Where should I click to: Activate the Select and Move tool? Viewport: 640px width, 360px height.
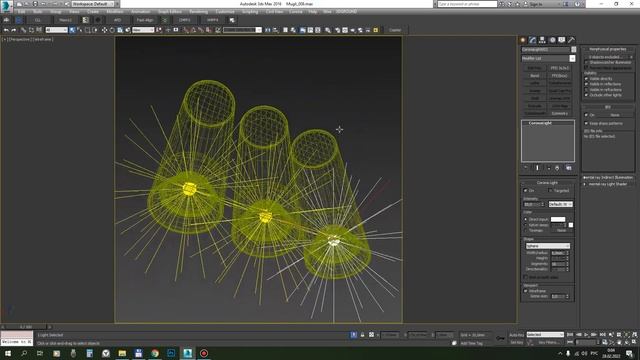[x=104, y=30]
